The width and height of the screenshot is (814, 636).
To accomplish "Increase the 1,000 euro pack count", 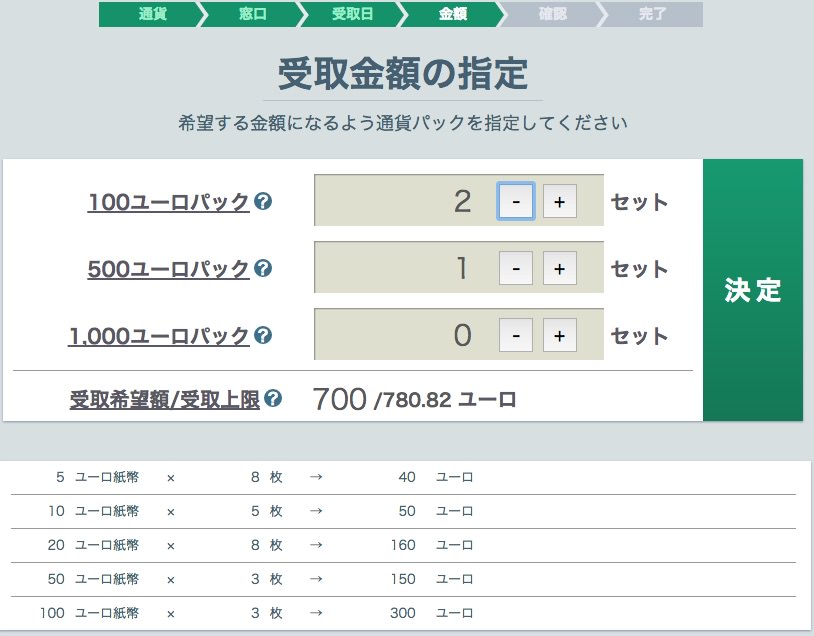I will [560, 335].
